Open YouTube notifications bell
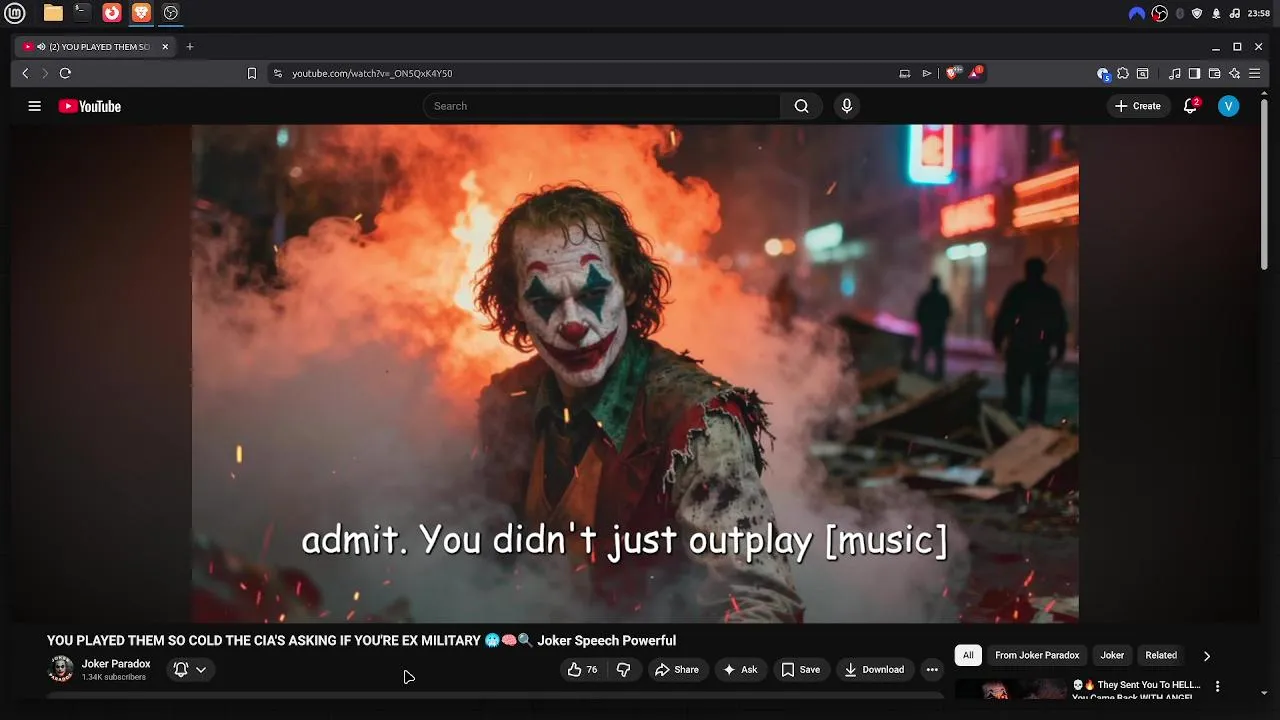This screenshot has height=720, width=1280. (x=1190, y=106)
